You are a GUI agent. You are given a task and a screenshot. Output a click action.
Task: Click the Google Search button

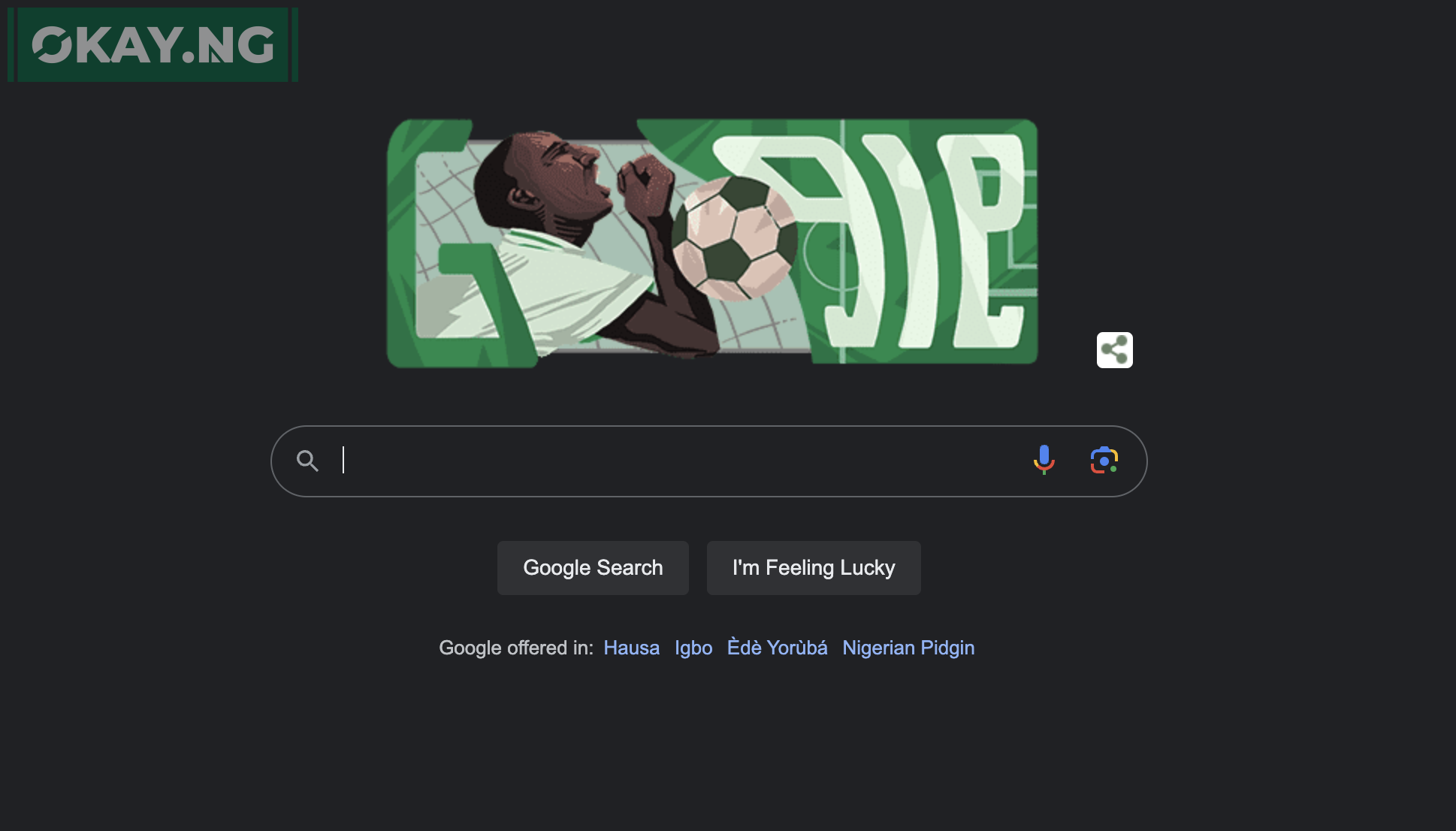[x=593, y=568]
